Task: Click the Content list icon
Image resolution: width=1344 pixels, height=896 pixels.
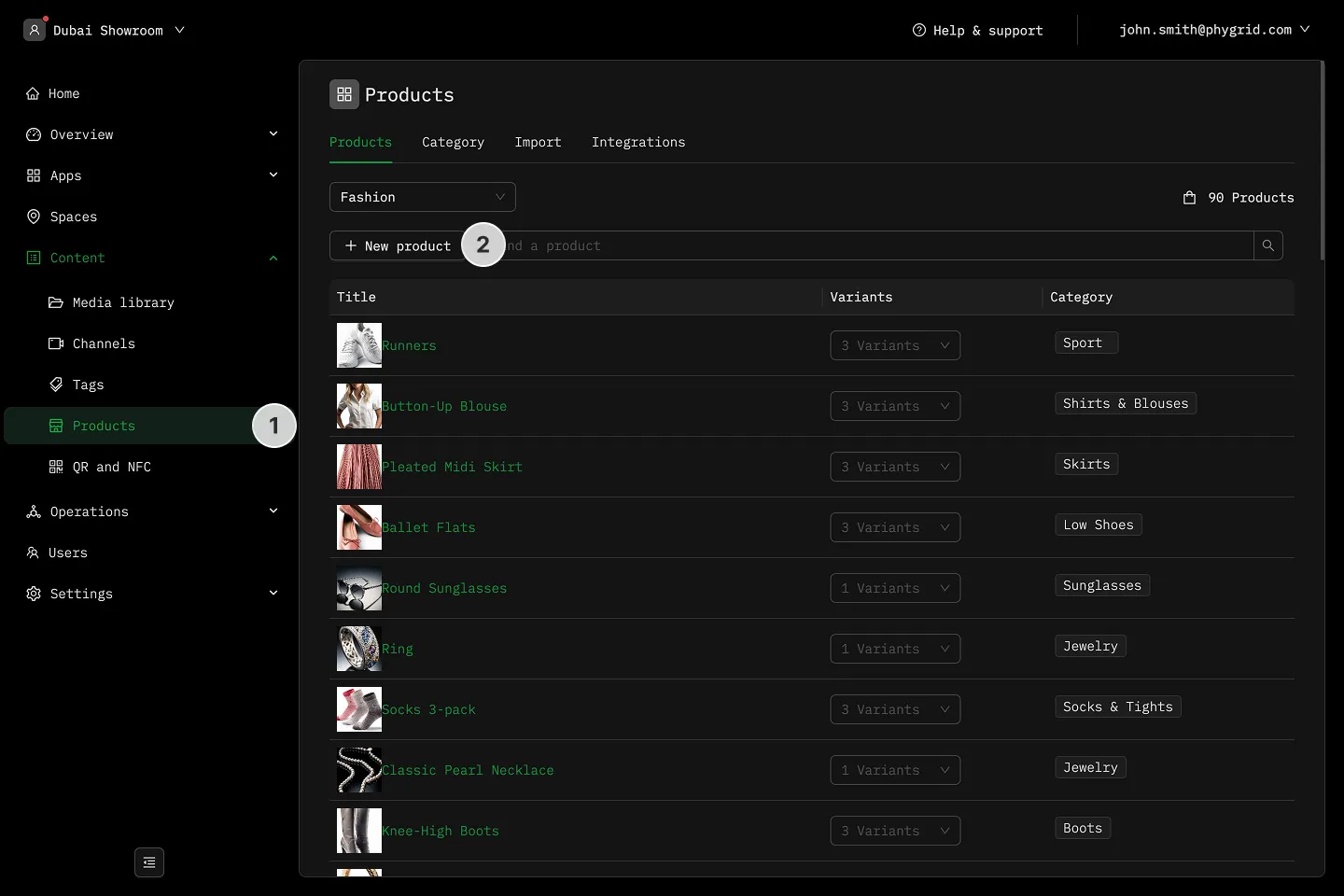Action: [34, 258]
